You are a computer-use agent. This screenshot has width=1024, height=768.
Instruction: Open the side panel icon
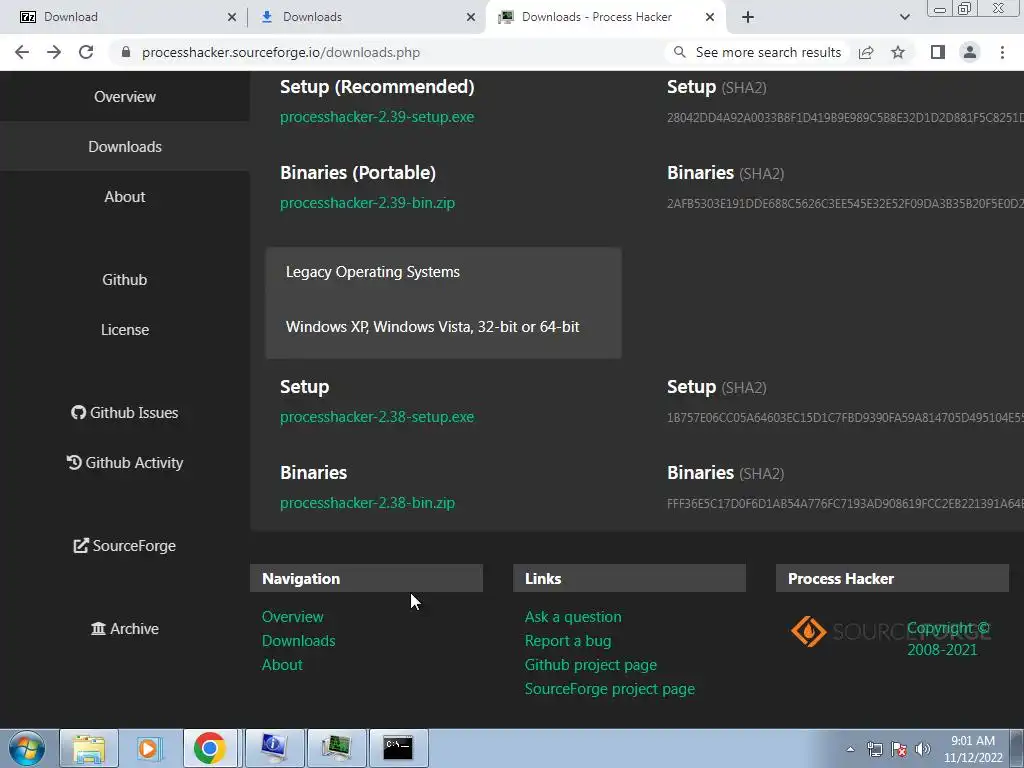click(x=938, y=52)
